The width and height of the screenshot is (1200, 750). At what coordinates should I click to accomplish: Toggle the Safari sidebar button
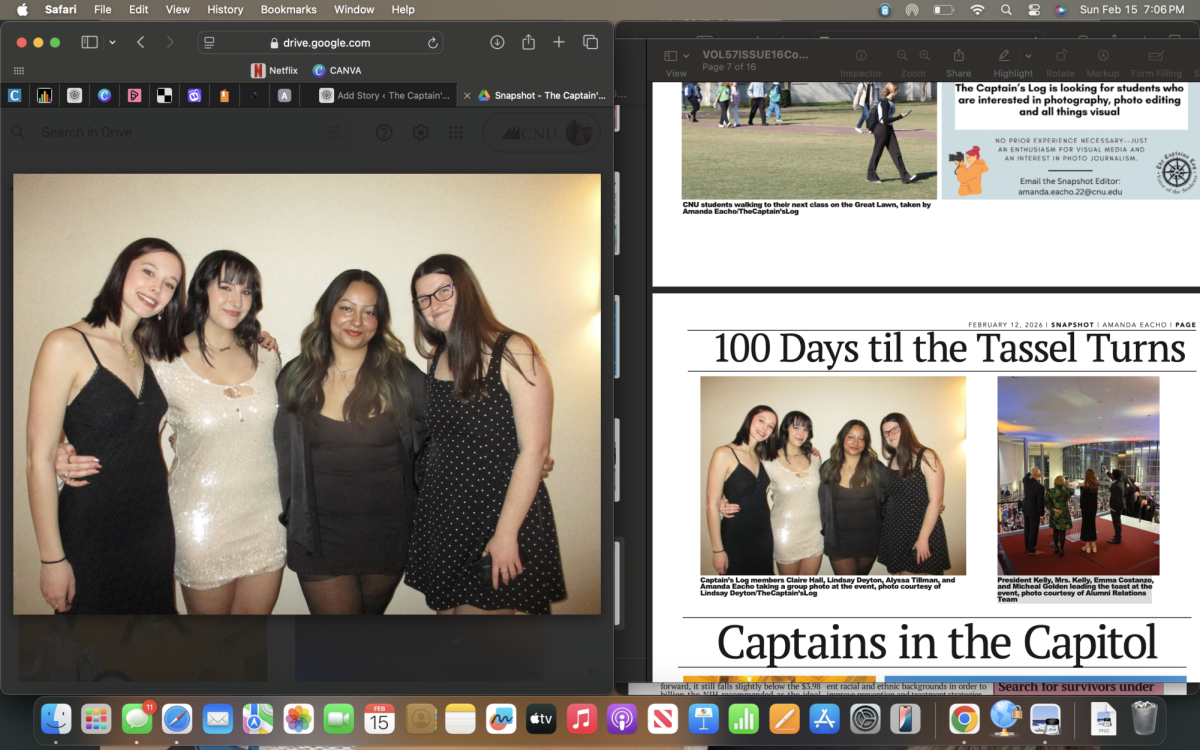[x=89, y=42]
